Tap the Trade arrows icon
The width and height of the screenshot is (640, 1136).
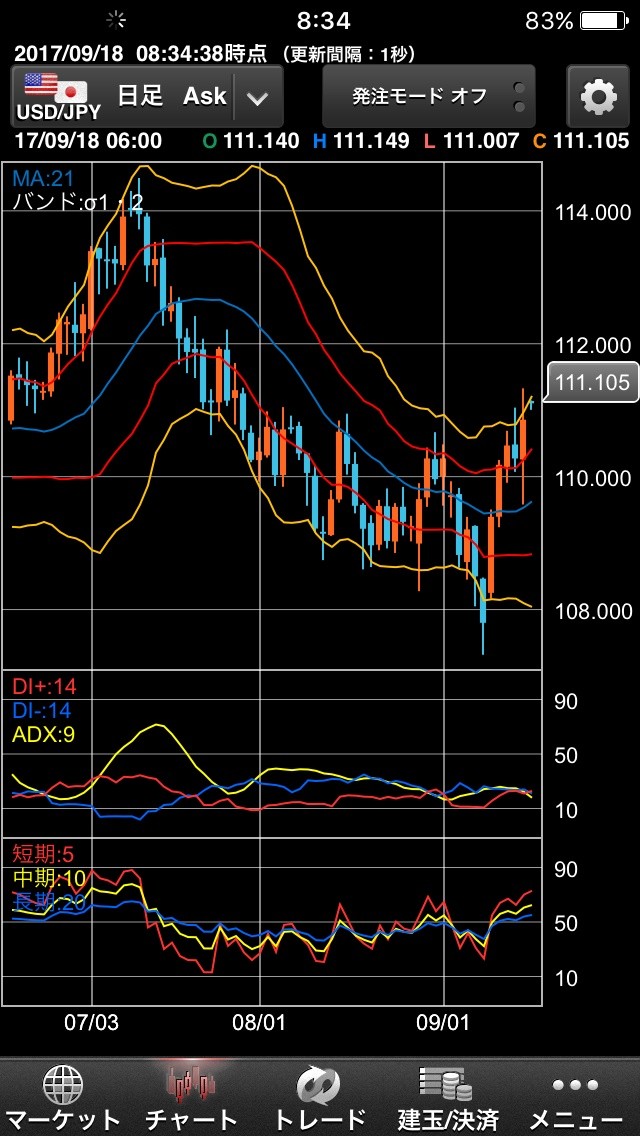(x=319, y=1085)
